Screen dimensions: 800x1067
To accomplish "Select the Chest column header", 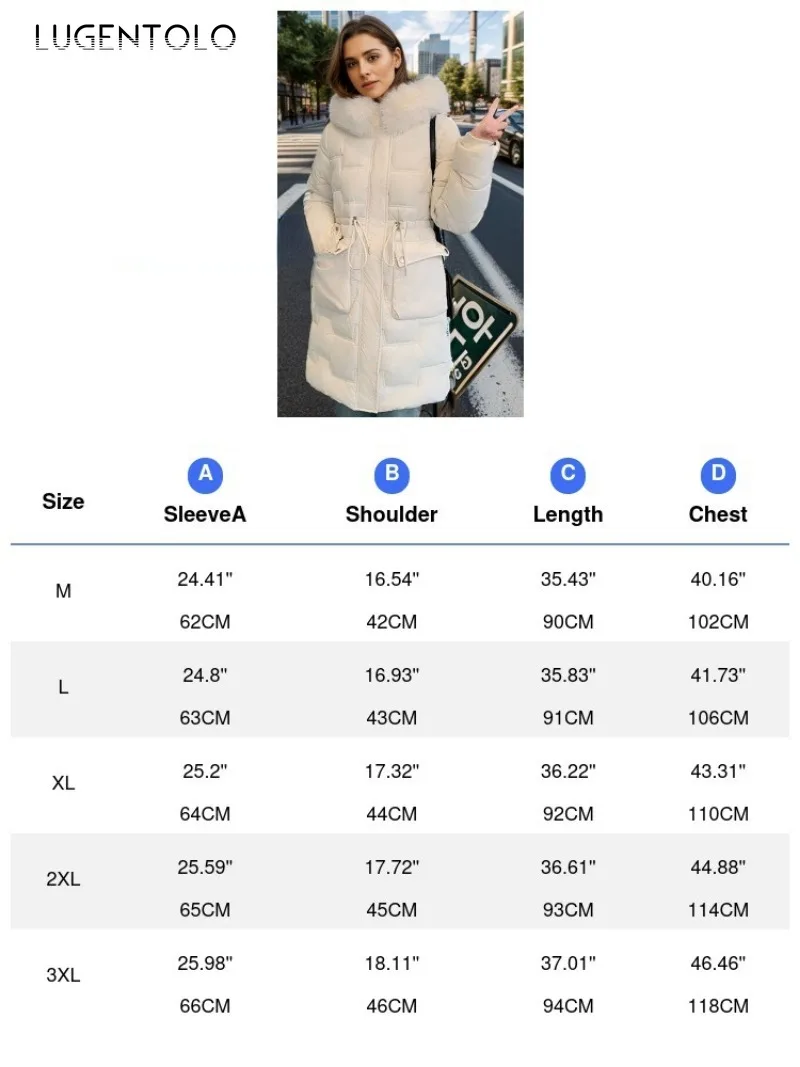I will [x=718, y=514].
